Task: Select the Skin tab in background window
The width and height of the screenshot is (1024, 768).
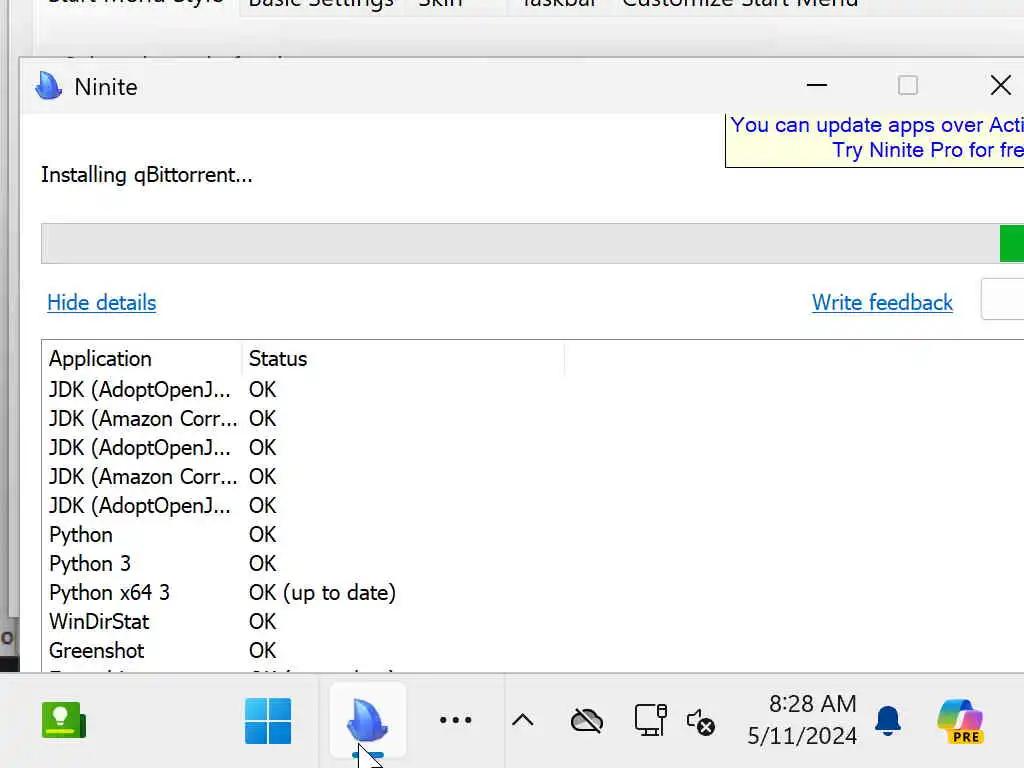Action: click(x=440, y=5)
